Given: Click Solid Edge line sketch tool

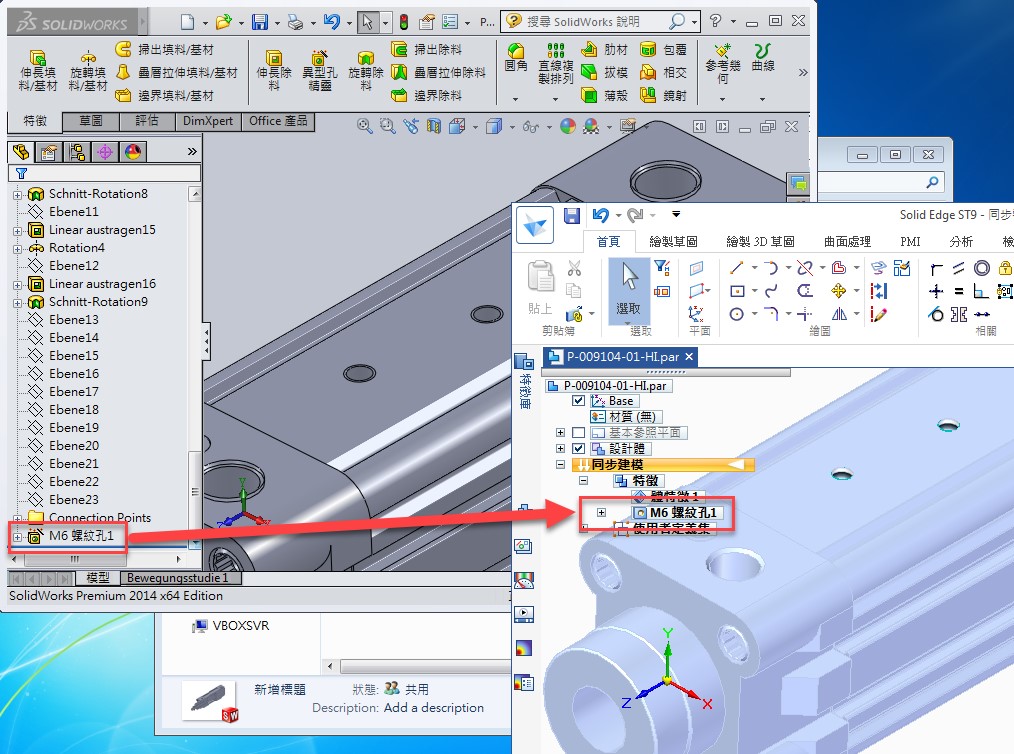Looking at the screenshot, I should coord(737,268).
